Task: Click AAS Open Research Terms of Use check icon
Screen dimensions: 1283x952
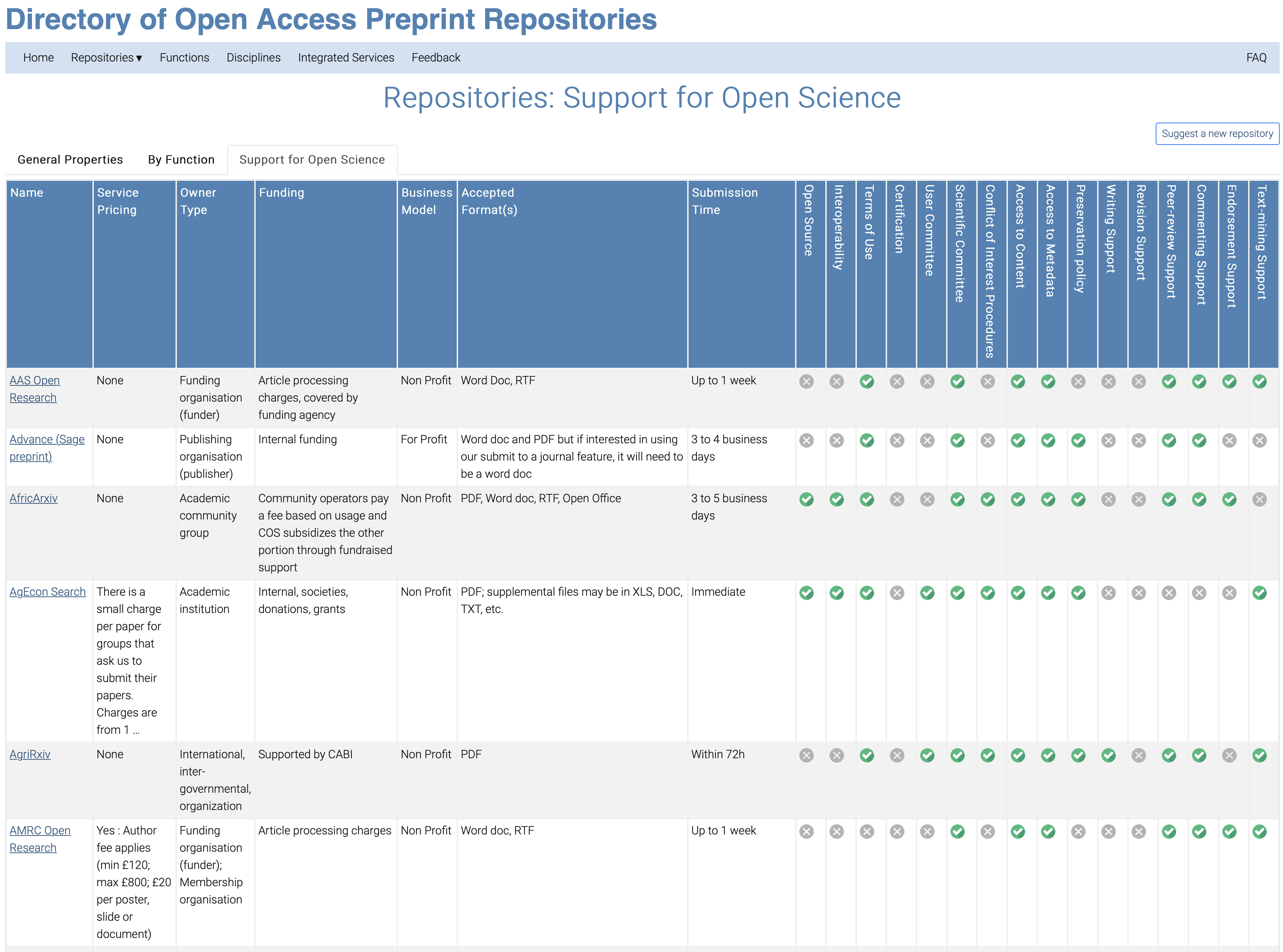Action: coord(866,381)
